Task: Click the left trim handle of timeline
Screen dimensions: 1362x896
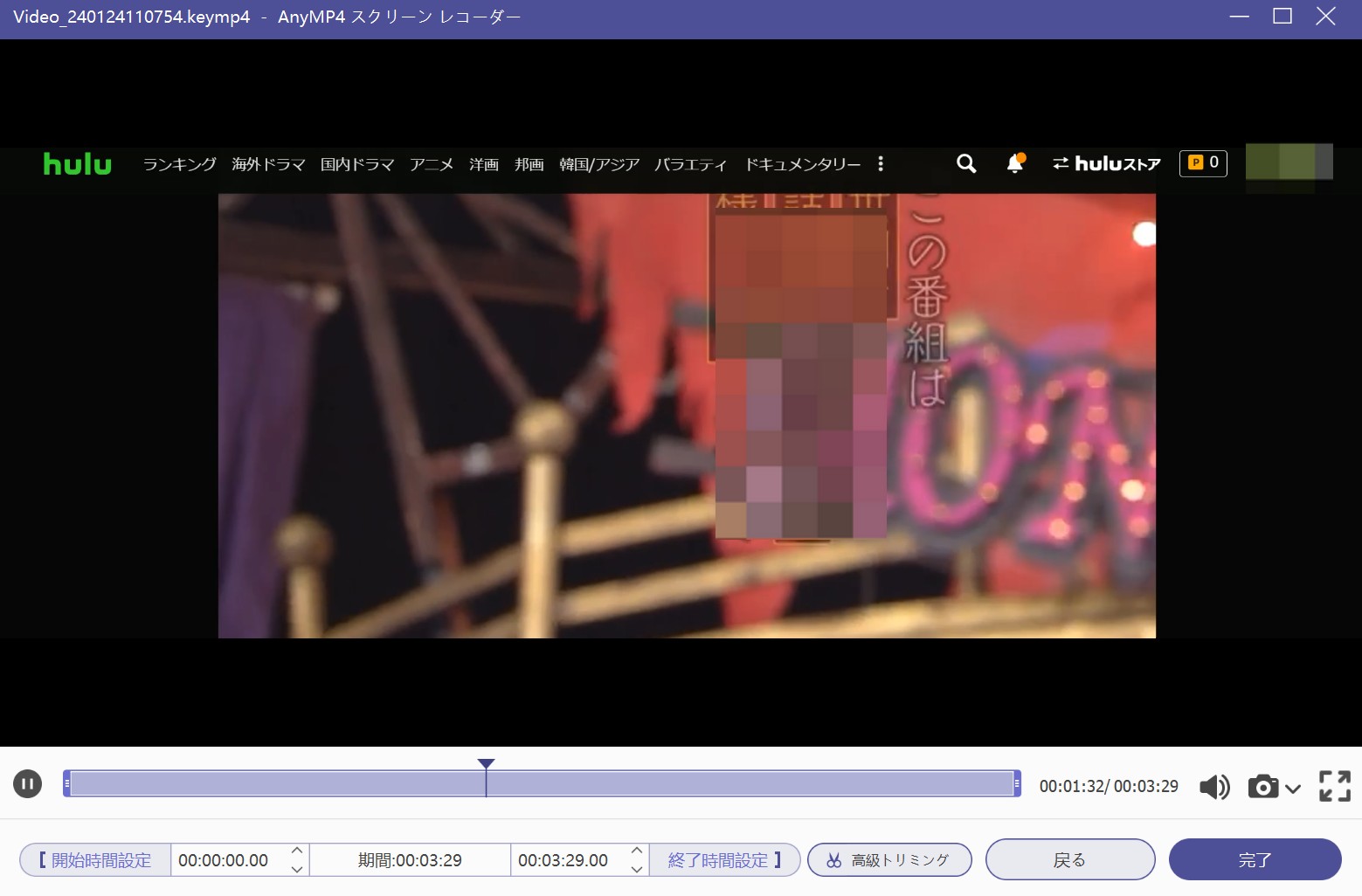Action: pos(67,783)
